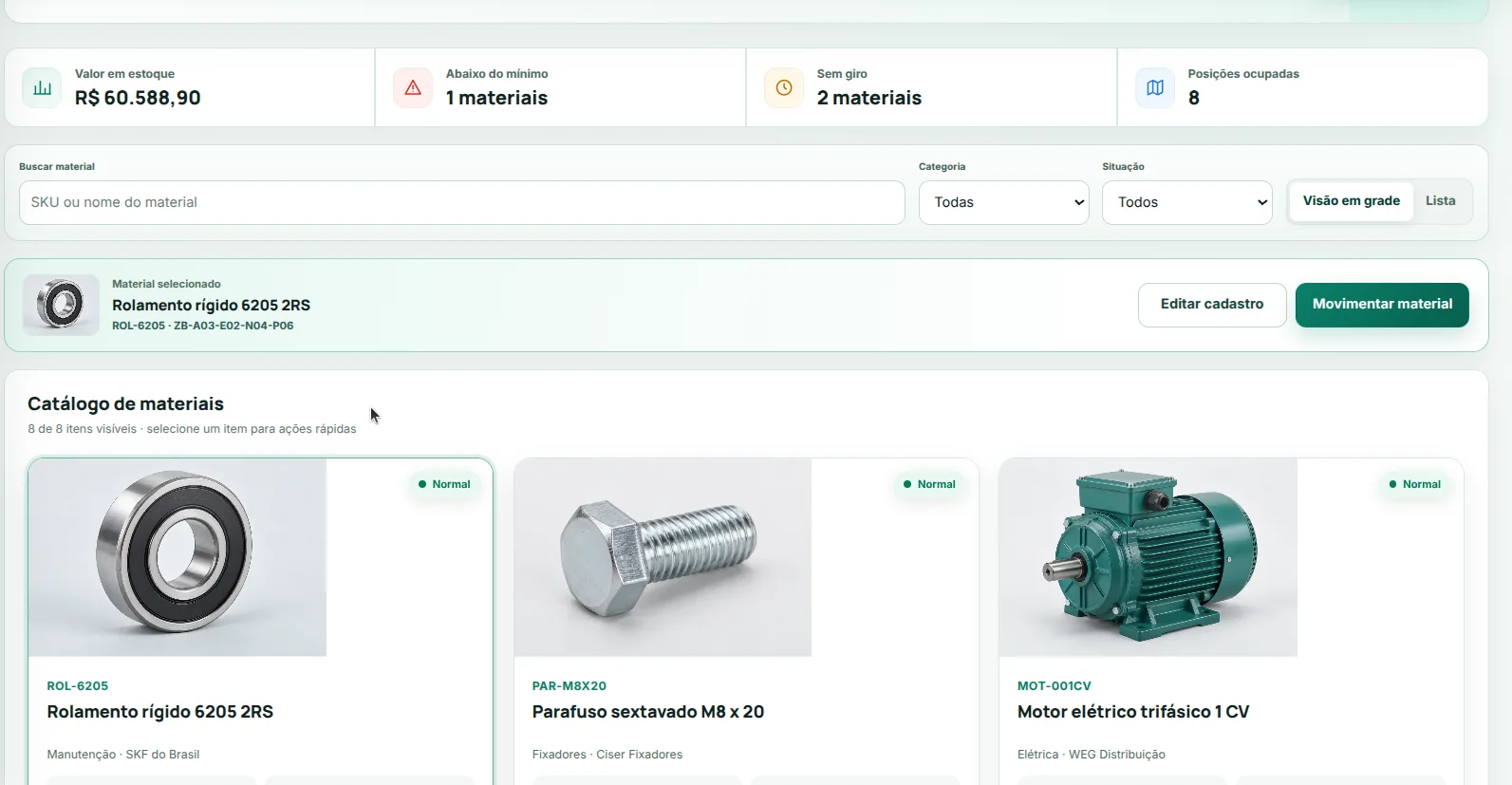Click the ROL-6205 SKU label on card
The width and height of the screenshot is (1512, 785).
point(78,686)
